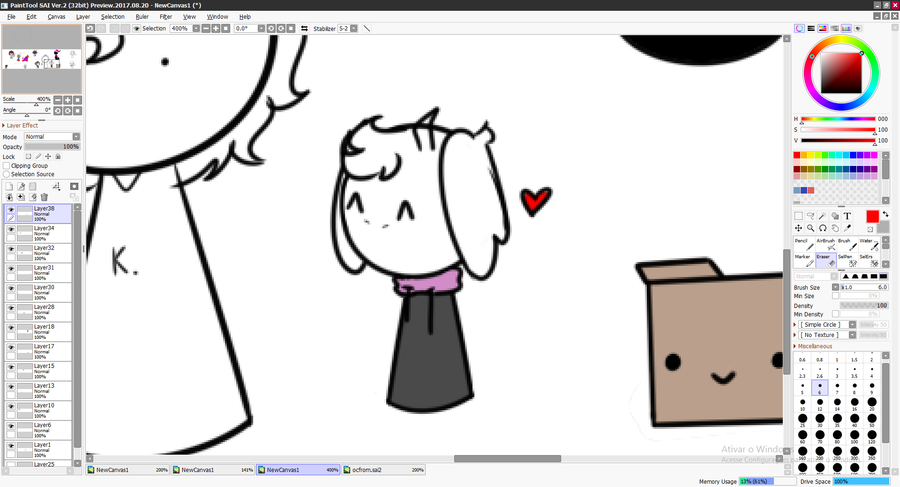Open the File menu
900x487 pixels.
[11, 17]
